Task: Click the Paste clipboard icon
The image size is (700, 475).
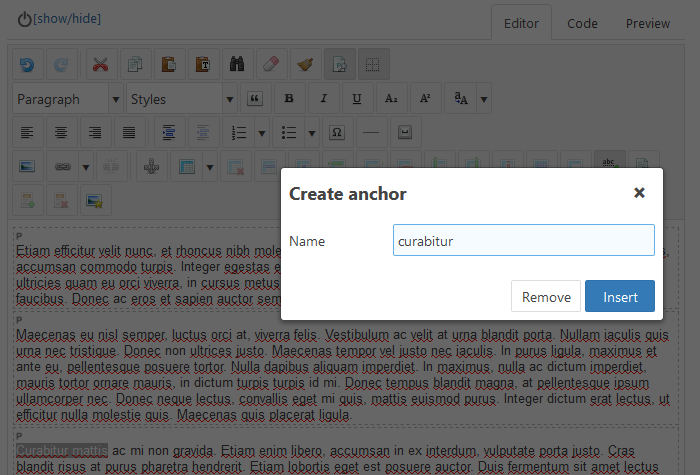Action: click(x=169, y=65)
